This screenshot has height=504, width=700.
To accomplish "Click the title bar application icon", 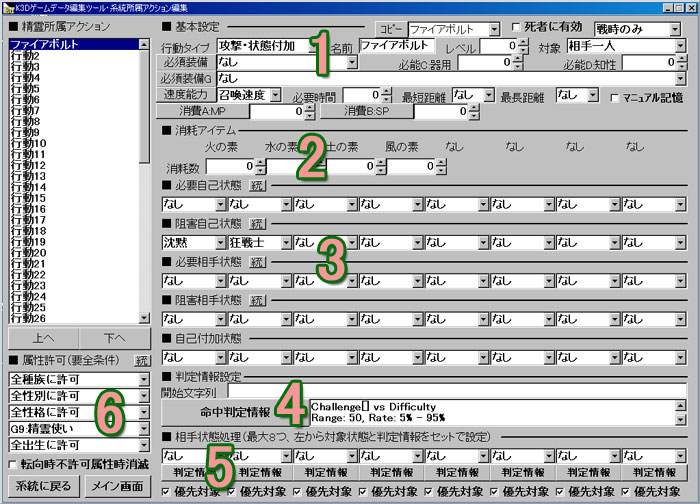I will (x=8, y=8).
